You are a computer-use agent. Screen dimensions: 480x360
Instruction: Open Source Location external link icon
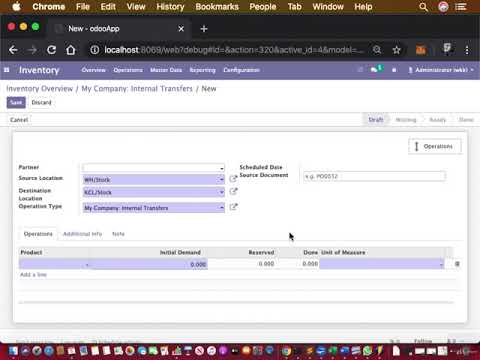[233, 179]
